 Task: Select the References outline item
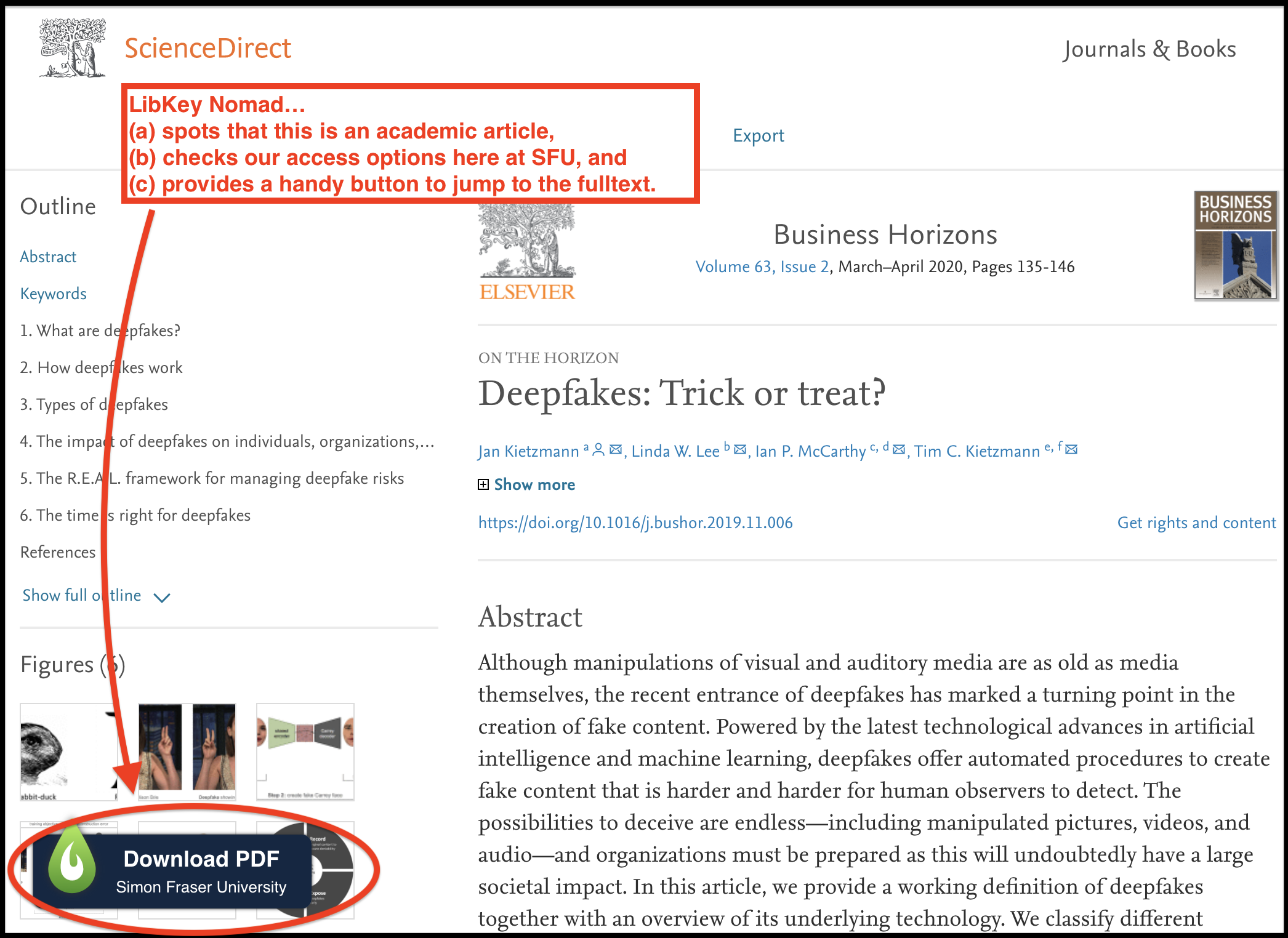click(x=58, y=551)
